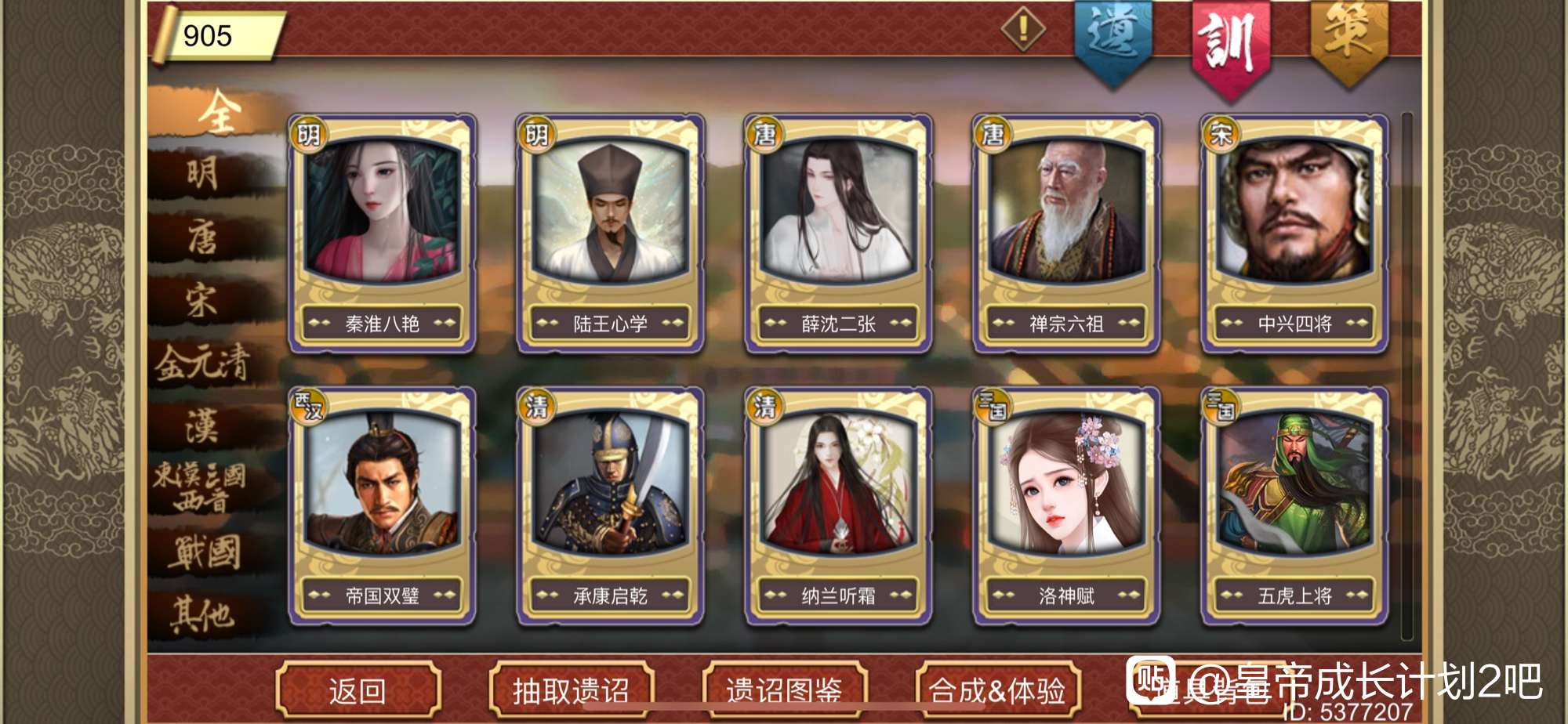Select the 全 category tab
The height and width of the screenshot is (724, 1568).
click(x=218, y=111)
